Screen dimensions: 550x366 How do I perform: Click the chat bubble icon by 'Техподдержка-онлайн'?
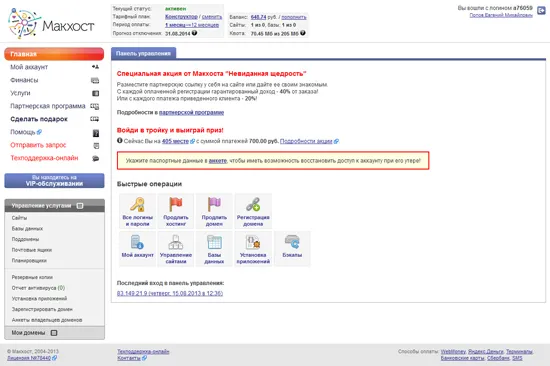click(95, 158)
